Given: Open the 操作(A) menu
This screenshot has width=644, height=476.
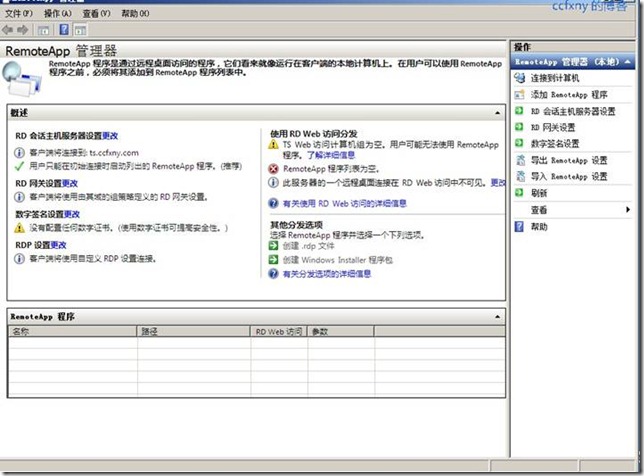Looking at the screenshot, I should click(x=58, y=14).
